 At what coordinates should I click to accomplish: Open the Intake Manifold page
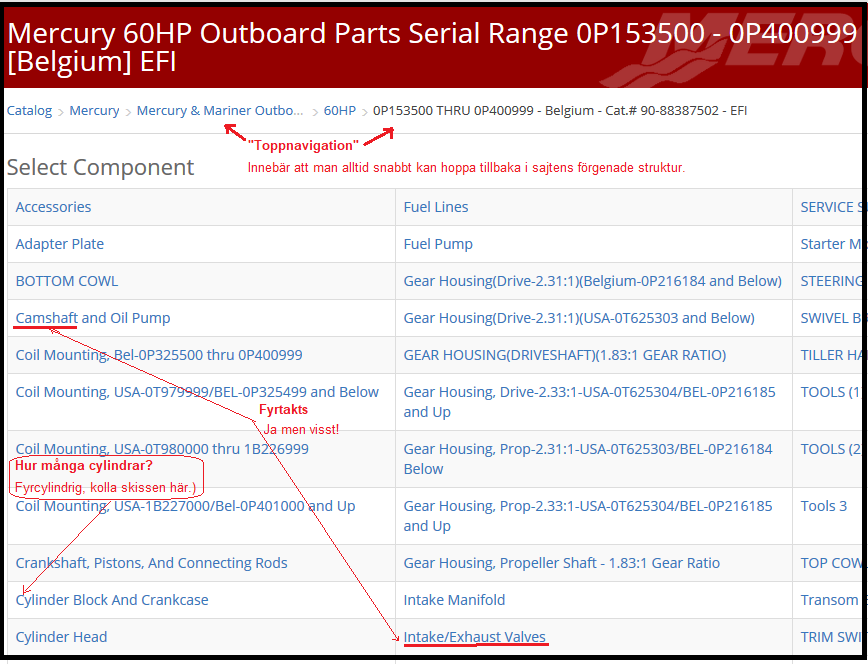(x=454, y=600)
